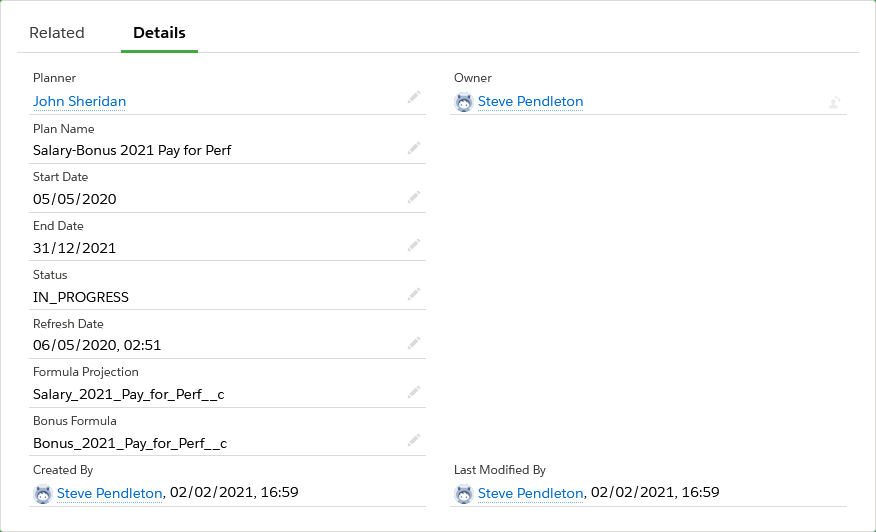Click the change owner icon

(x=834, y=102)
